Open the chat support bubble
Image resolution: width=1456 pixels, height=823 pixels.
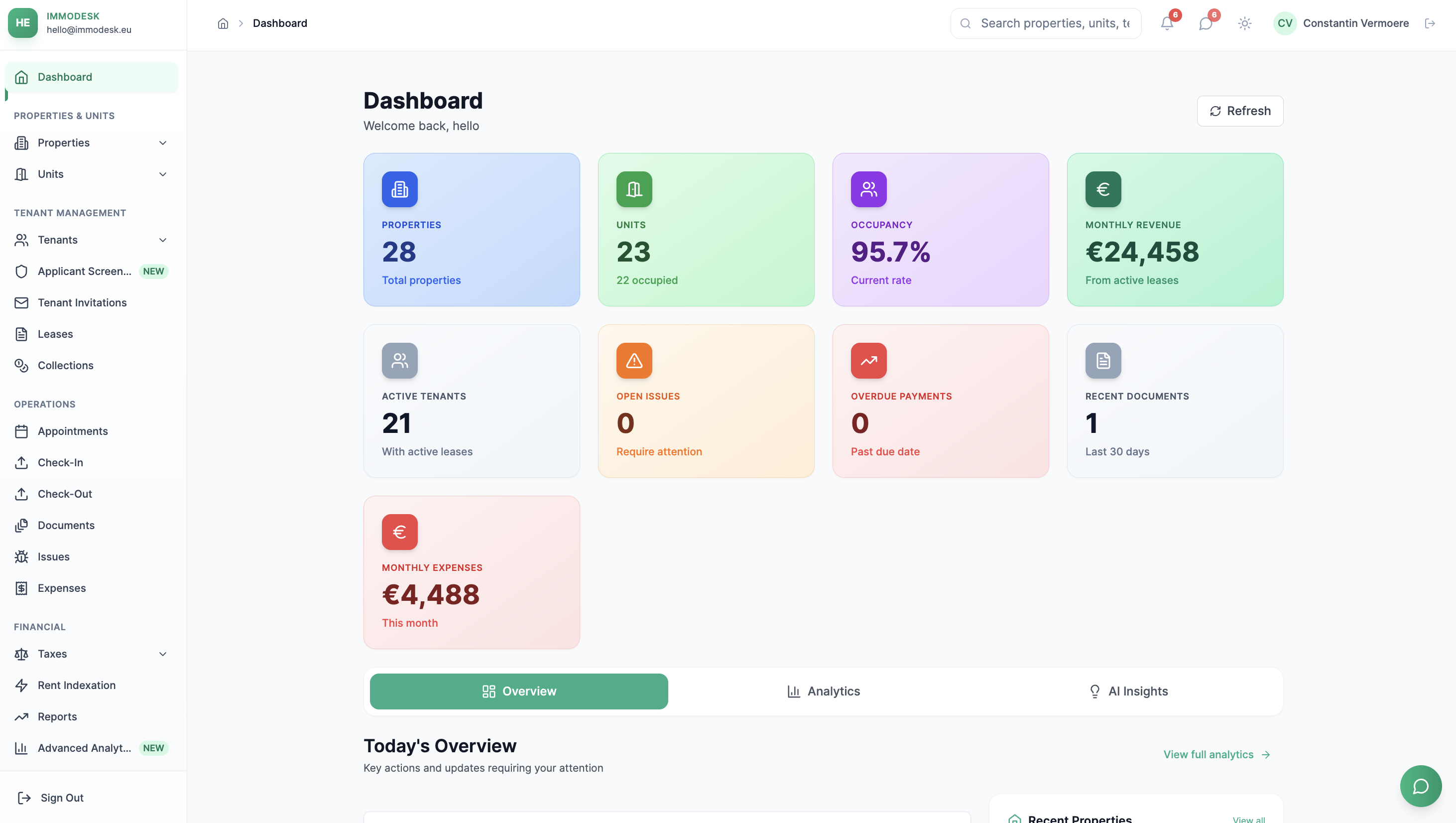tap(1420, 786)
